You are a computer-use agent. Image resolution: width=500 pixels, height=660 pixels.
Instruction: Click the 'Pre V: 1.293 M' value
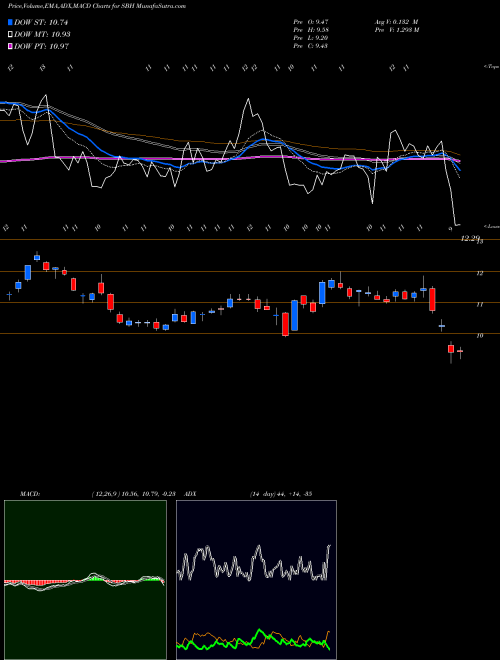(396, 30)
